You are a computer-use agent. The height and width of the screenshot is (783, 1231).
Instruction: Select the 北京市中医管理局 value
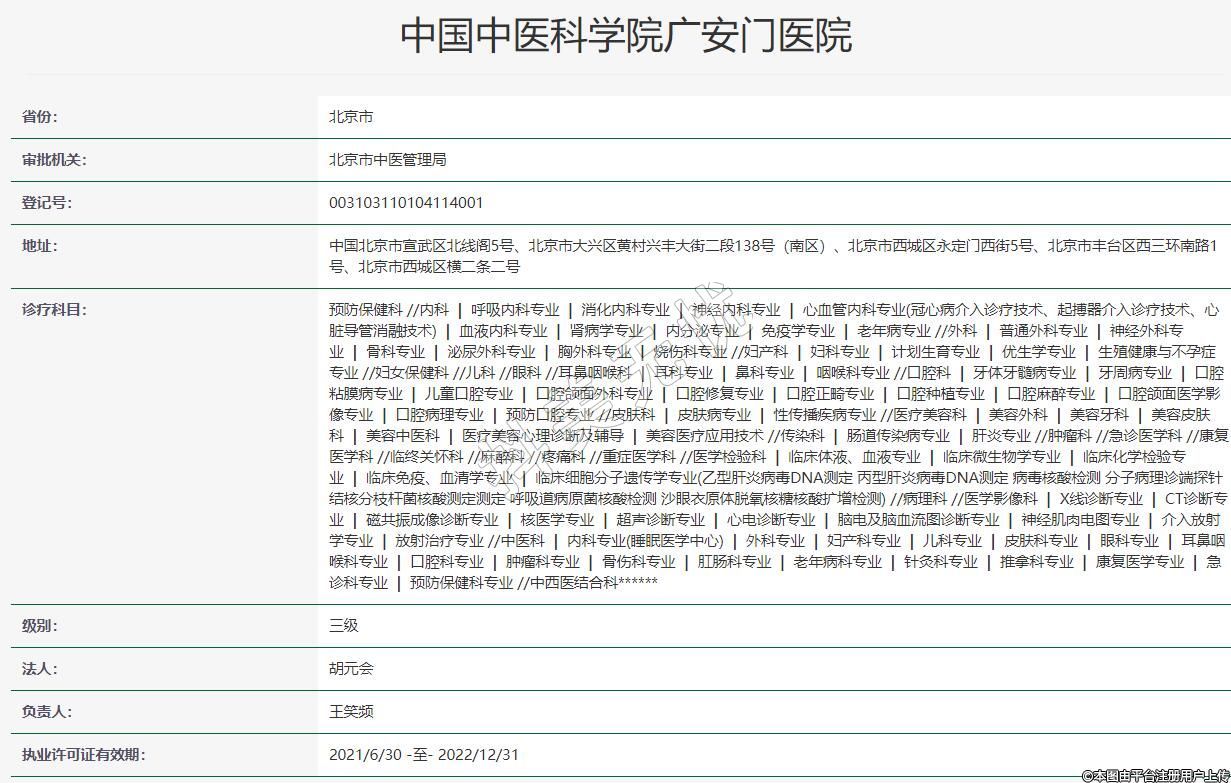click(x=387, y=159)
